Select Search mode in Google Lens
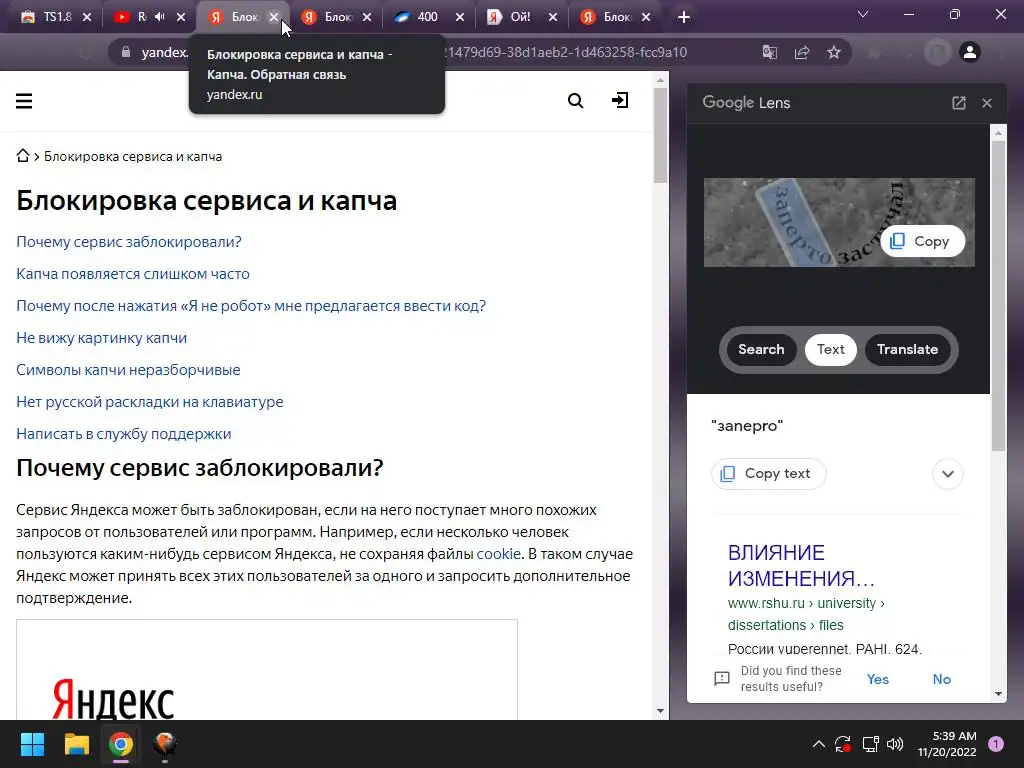The width and height of the screenshot is (1024, 768). [761, 349]
